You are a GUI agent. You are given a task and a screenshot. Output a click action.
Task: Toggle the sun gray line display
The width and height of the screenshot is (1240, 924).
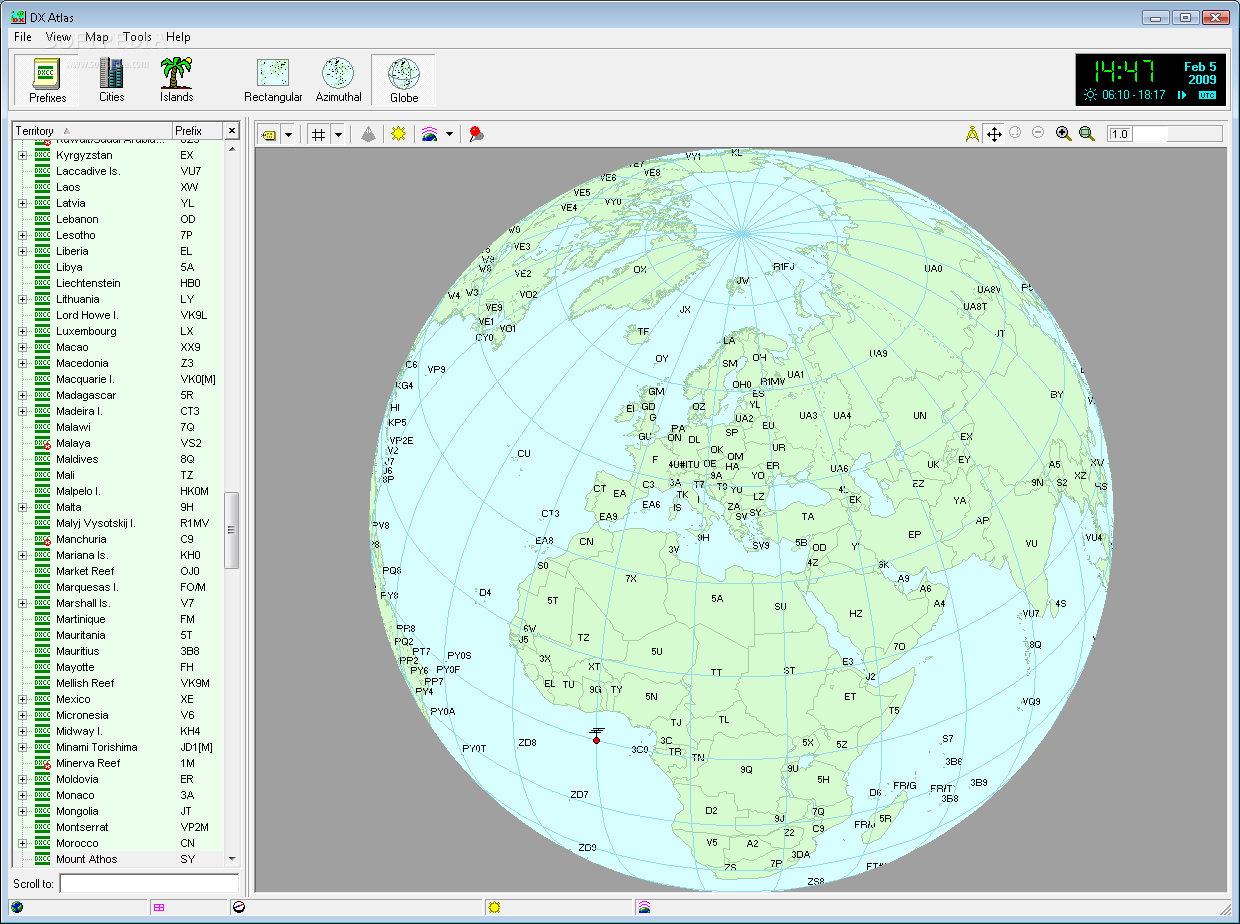[398, 134]
